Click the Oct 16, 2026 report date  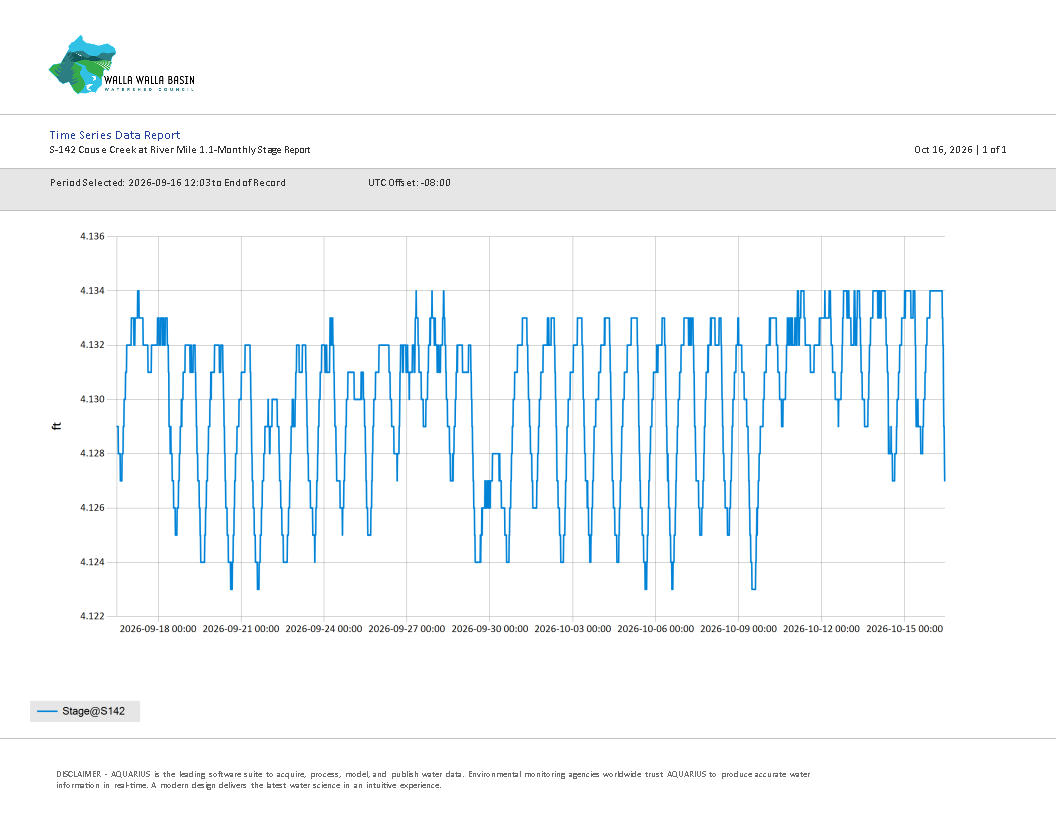(943, 149)
